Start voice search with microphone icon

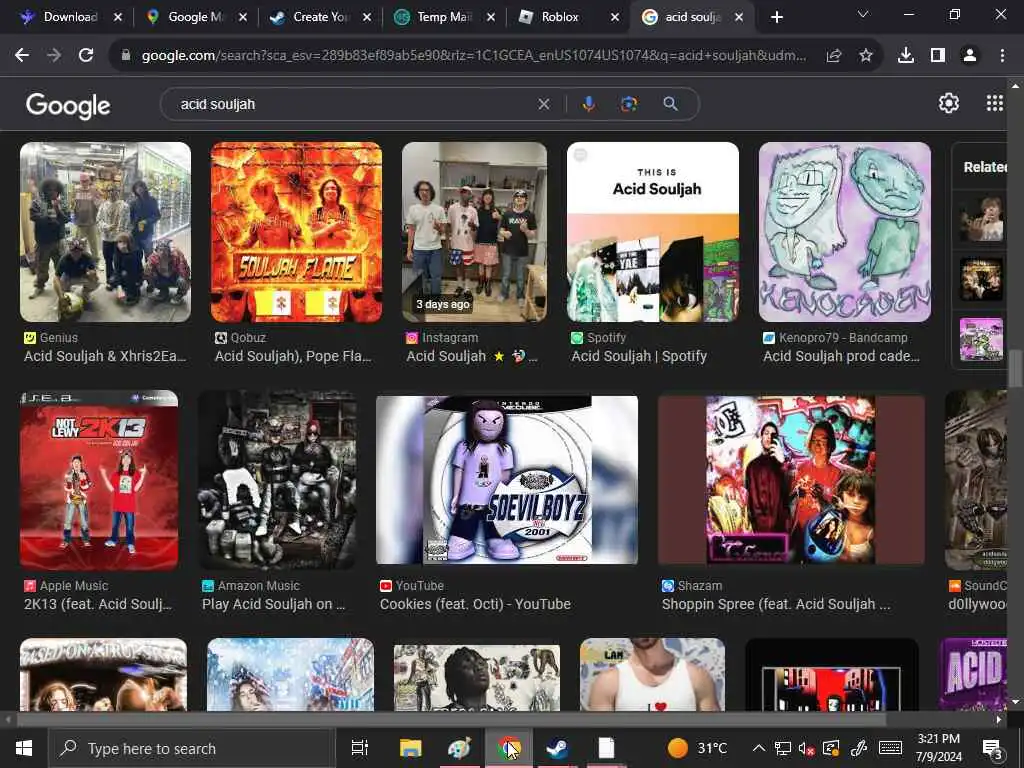point(588,104)
